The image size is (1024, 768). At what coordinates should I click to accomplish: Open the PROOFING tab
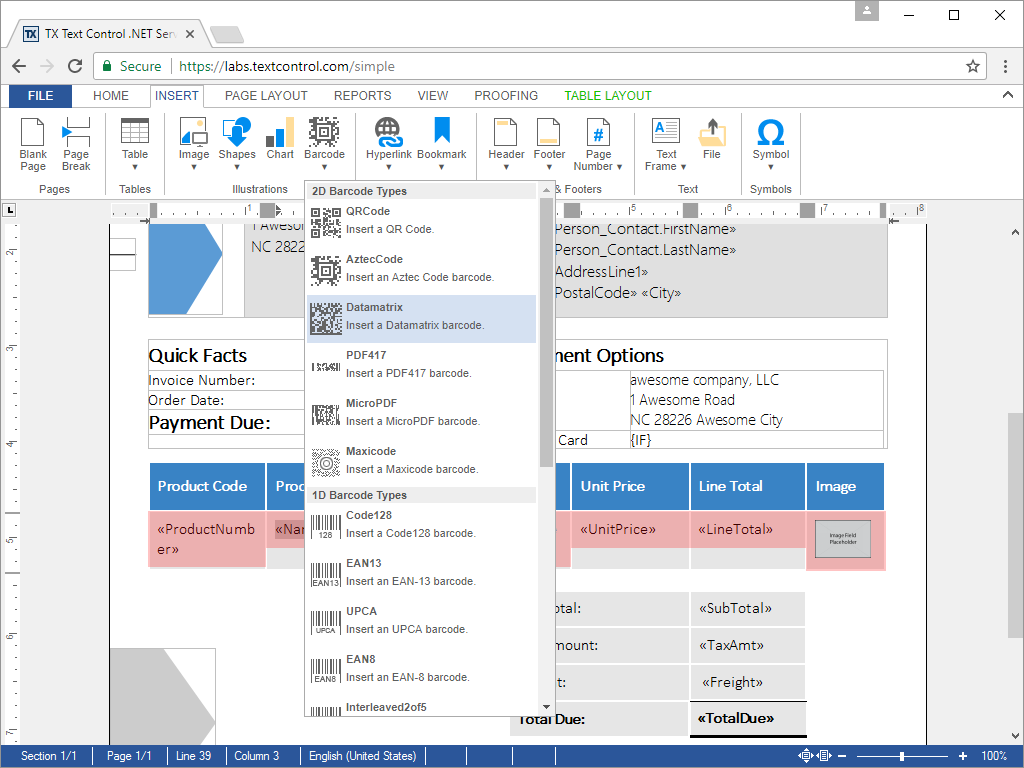pos(506,96)
